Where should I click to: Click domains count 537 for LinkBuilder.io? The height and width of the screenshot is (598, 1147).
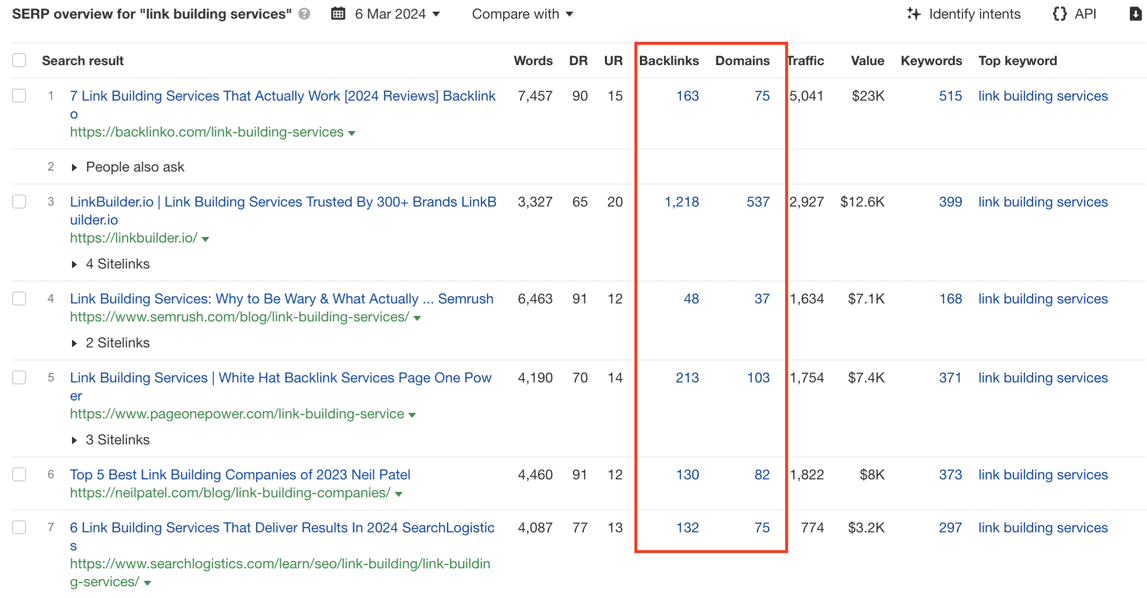pyautogui.click(x=758, y=202)
